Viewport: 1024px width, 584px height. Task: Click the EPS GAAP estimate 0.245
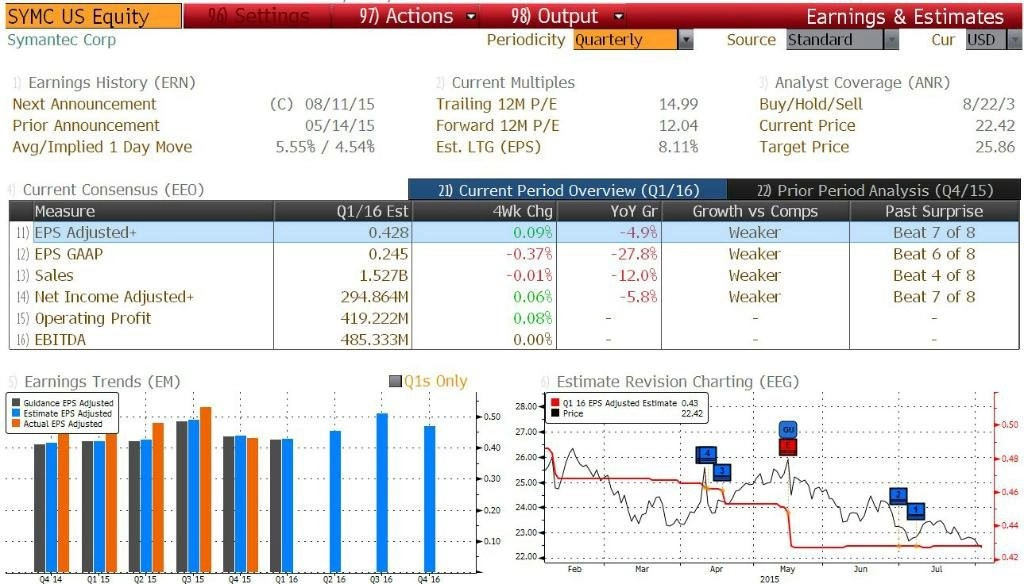tap(389, 254)
